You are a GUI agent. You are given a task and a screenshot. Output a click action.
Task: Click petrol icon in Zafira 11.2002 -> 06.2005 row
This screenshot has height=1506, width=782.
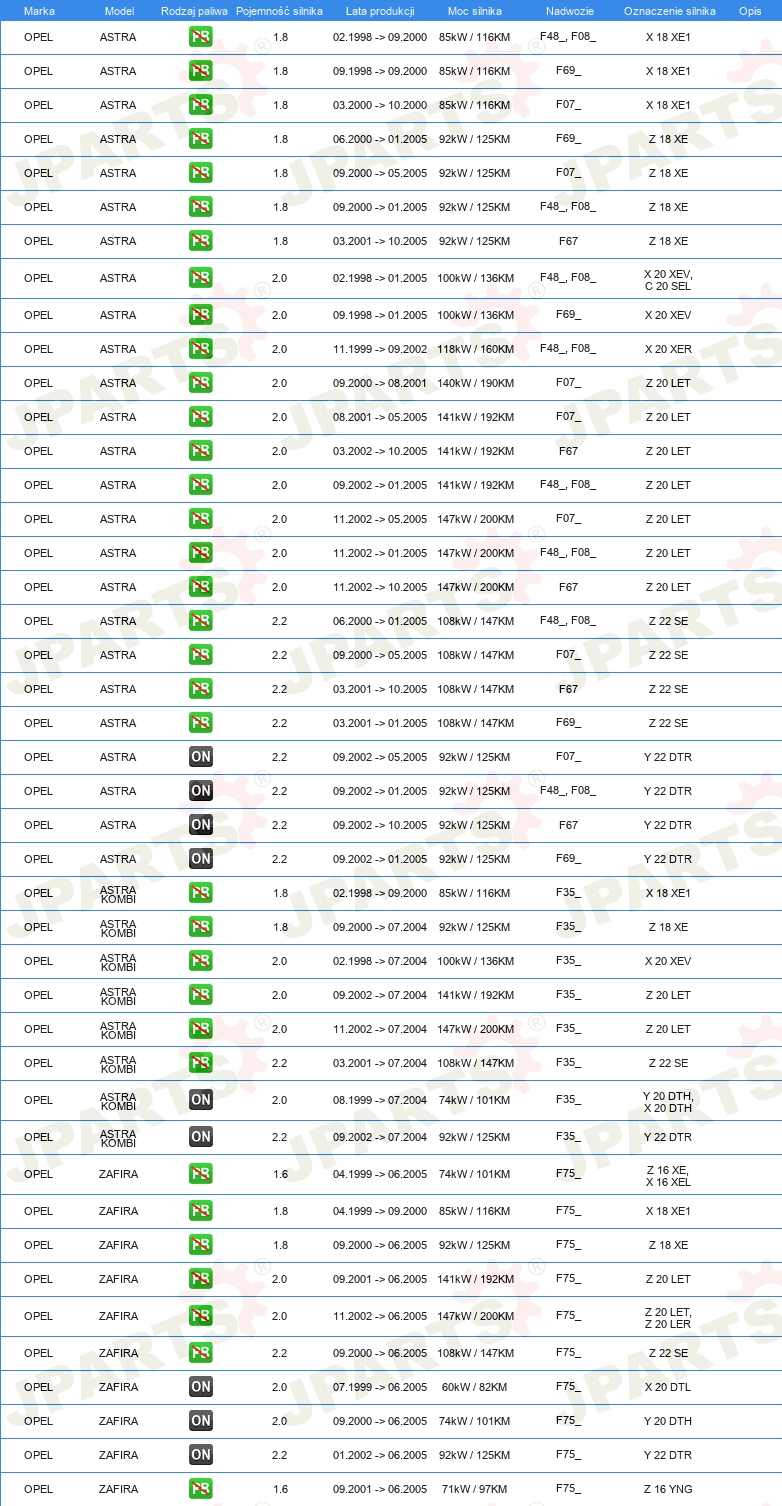(x=200, y=1316)
